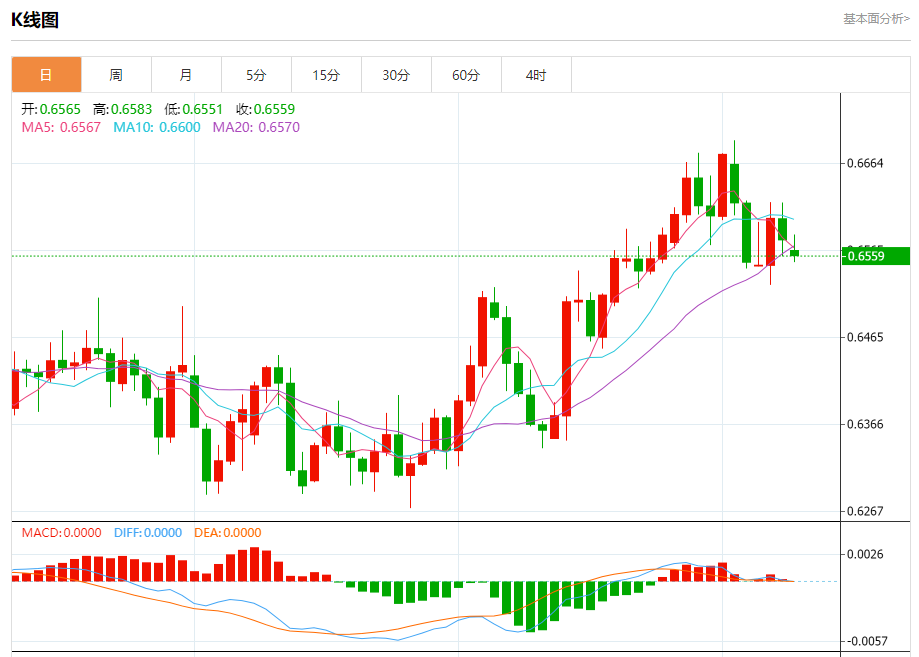Image resolution: width=919 pixels, height=657 pixels.
Task: Click the green 0.6559 current price tag
Action: (876, 256)
